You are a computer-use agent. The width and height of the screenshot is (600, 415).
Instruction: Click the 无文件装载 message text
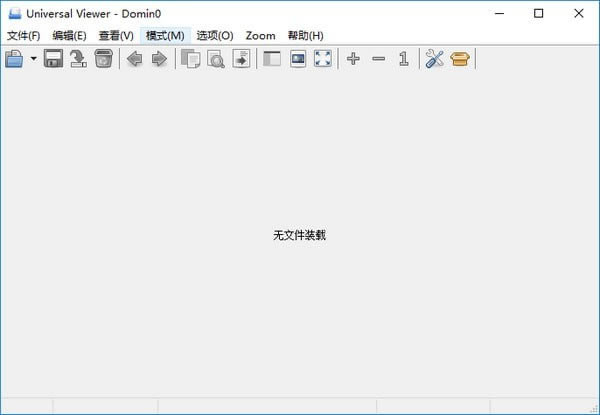[x=299, y=235]
